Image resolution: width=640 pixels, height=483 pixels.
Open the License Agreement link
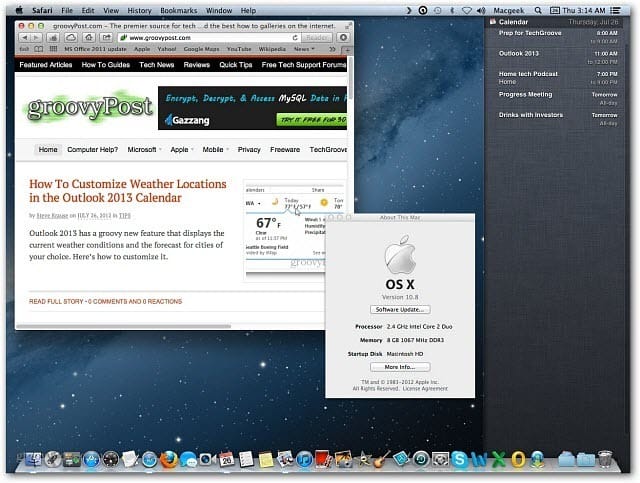[425, 389]
